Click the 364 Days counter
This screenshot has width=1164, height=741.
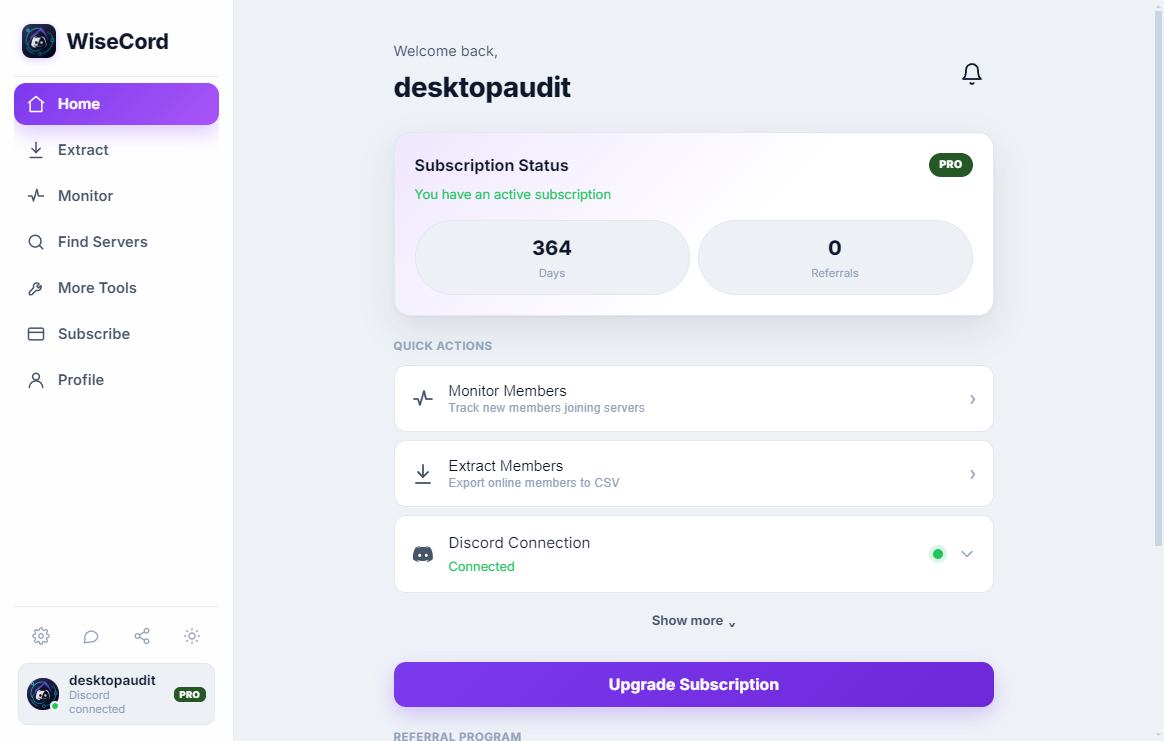(x=552, y=258)
